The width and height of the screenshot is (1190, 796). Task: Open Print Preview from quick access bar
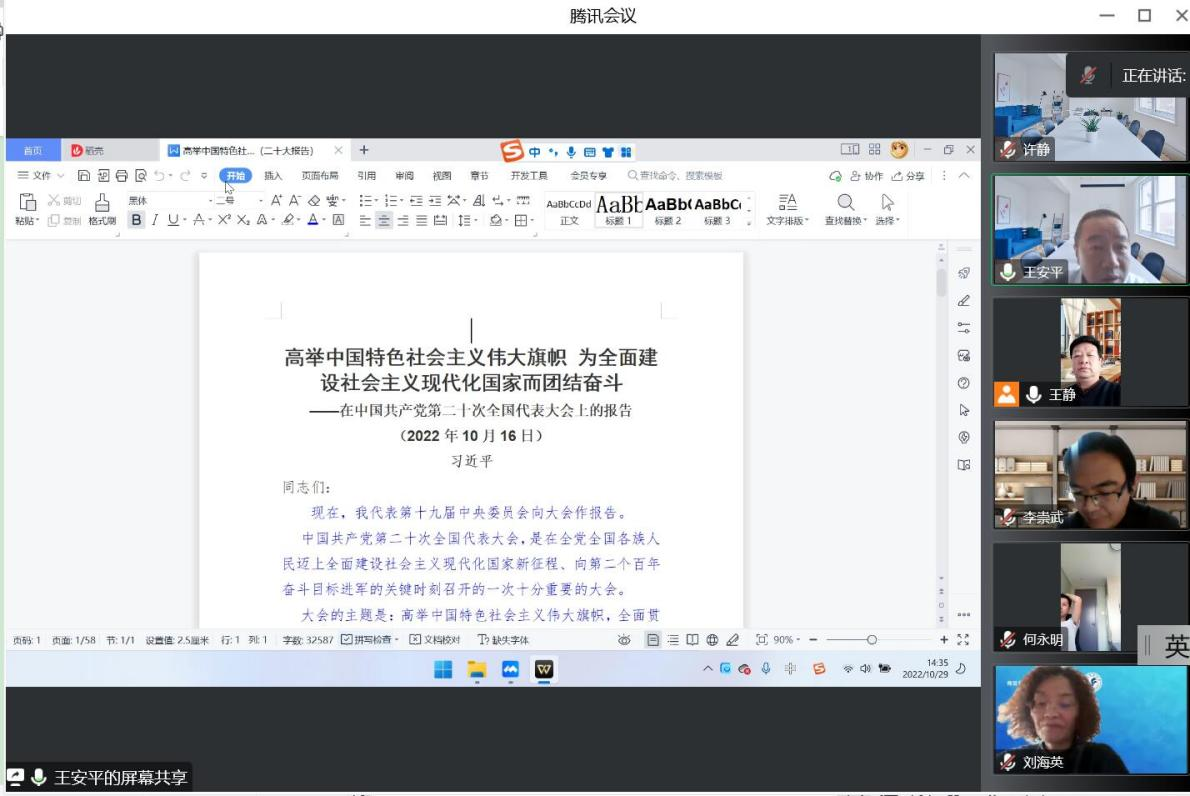tap(140, 175)
